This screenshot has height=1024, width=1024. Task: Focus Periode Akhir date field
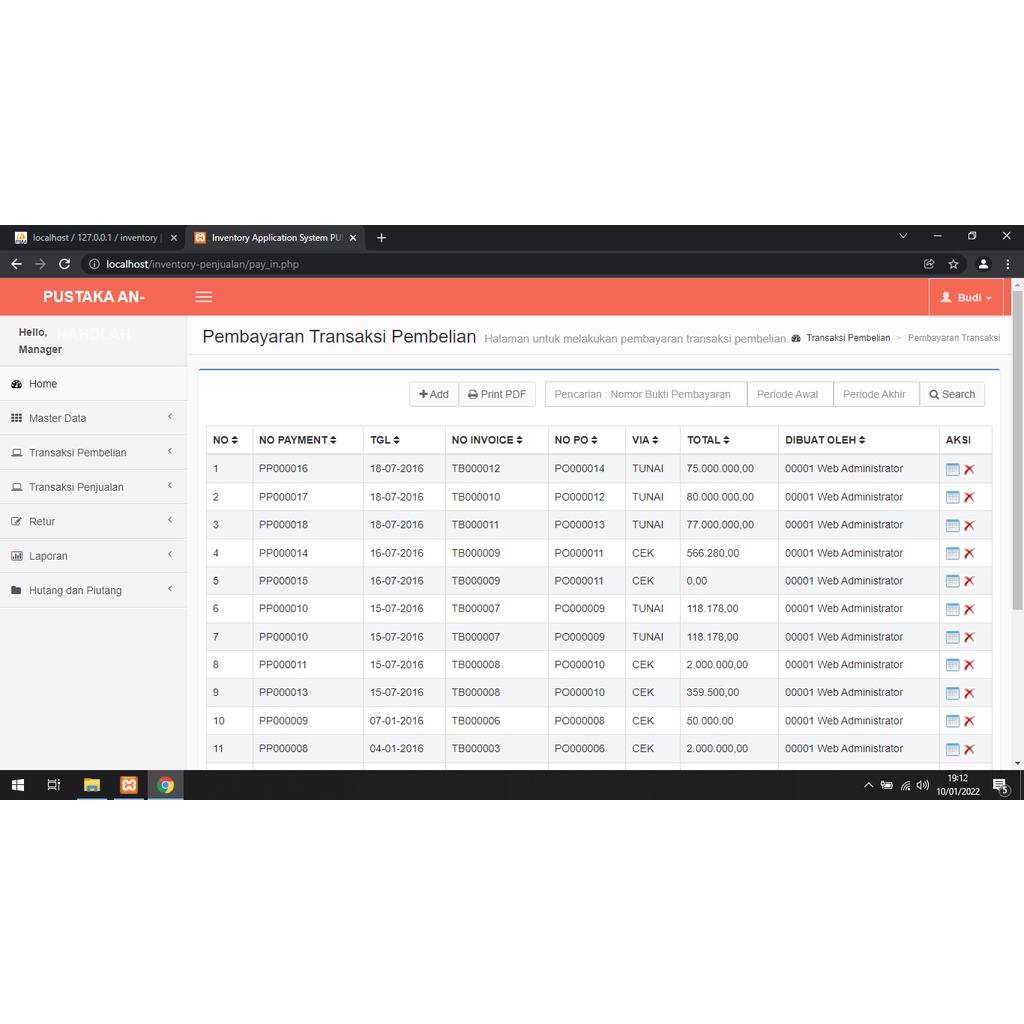pos(876,394)
